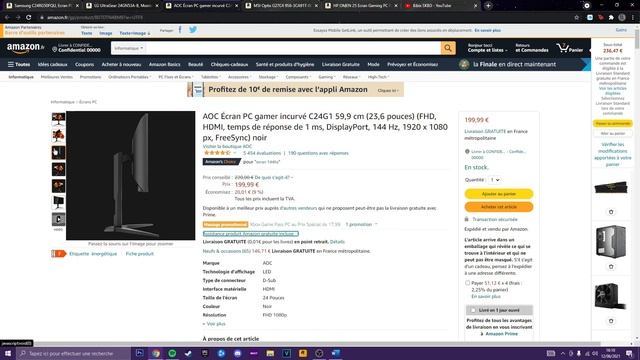Switch to the Samsung monitor tab
The width and height of the screenshot is (640, 360).
tap(42, 6)
